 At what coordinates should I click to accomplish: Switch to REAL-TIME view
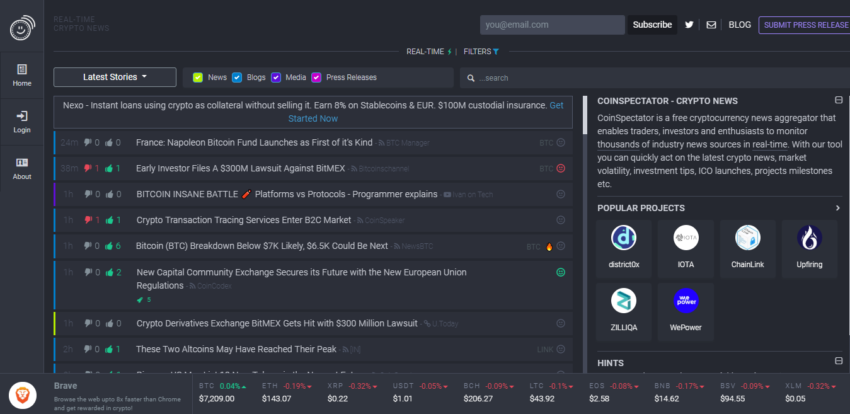pyautogui.click(x=425, y=51)
